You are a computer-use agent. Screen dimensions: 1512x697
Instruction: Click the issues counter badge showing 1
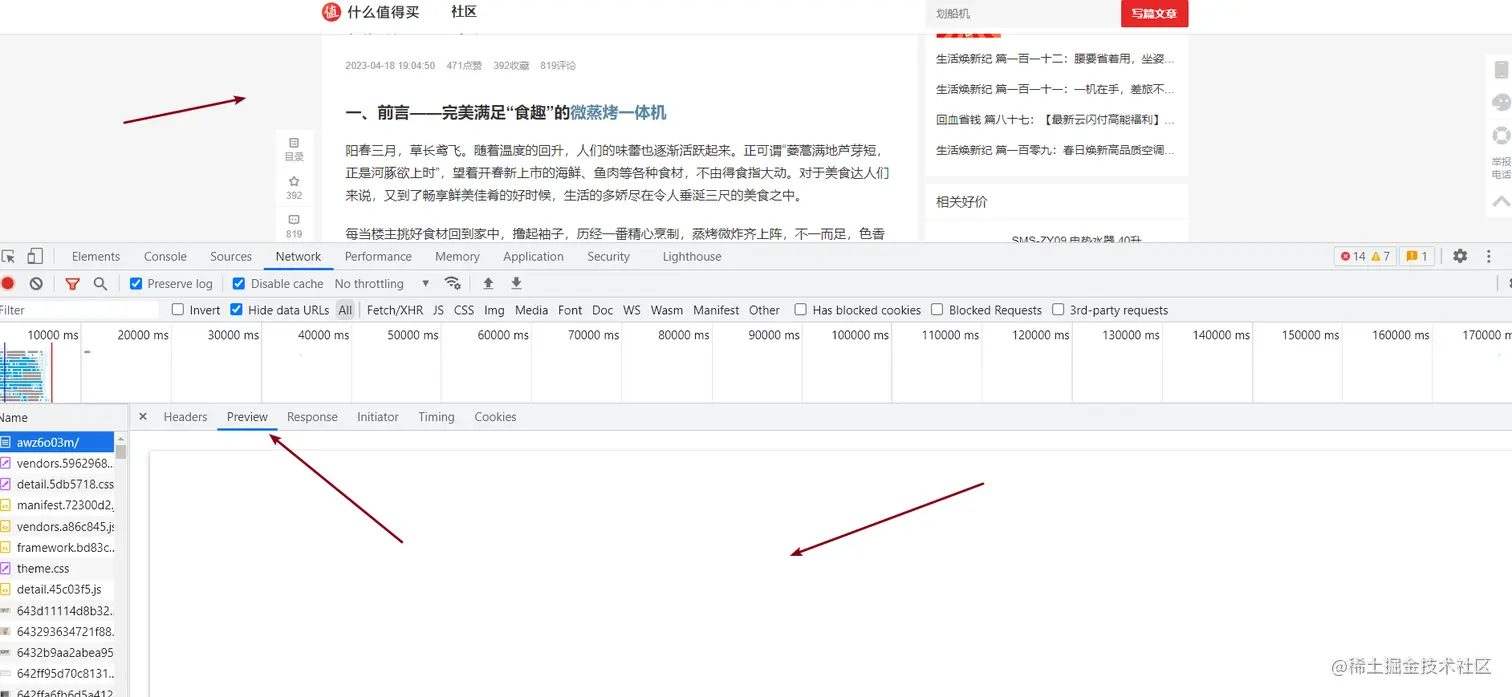click(1416, 256)
